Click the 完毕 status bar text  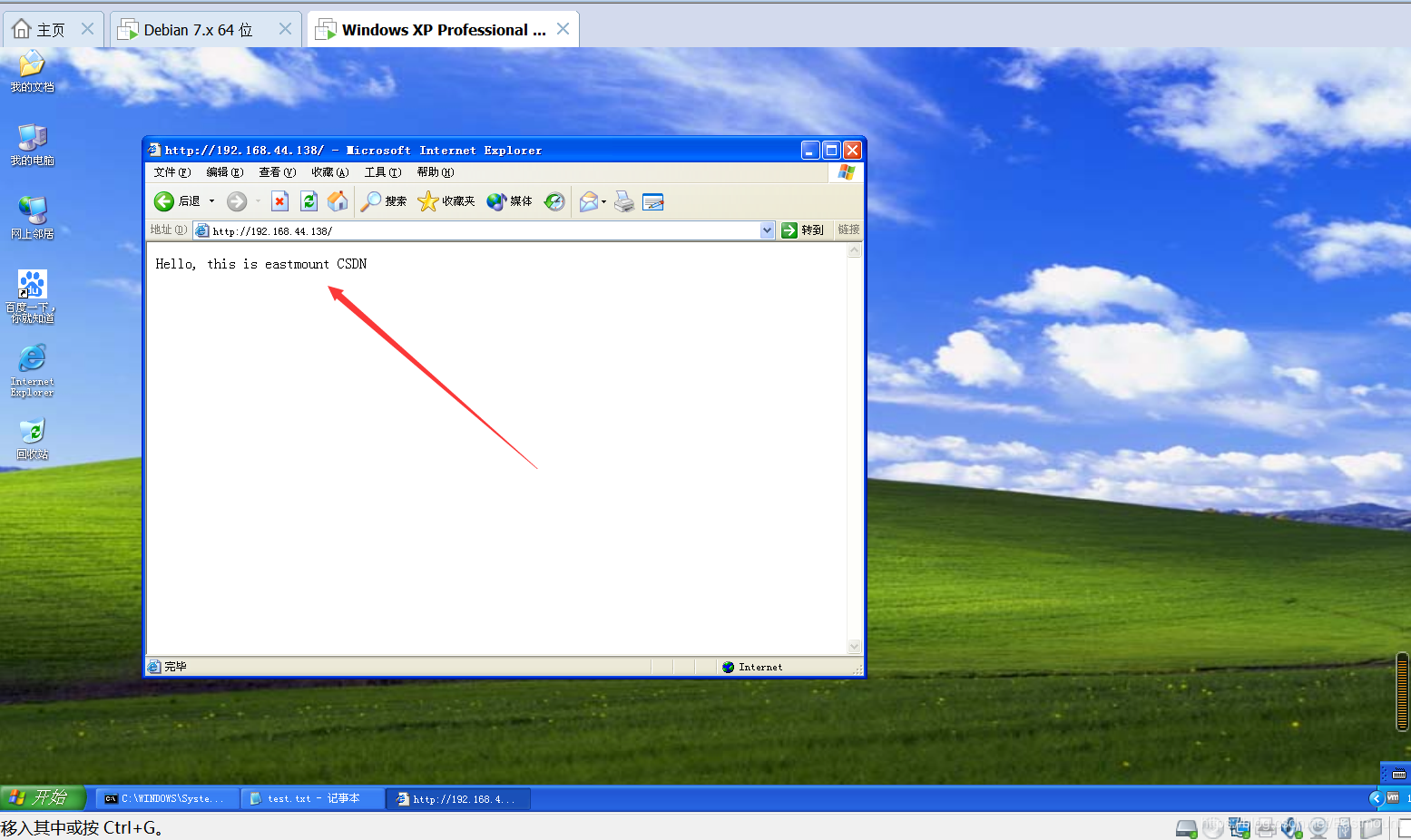coord(175,667)
